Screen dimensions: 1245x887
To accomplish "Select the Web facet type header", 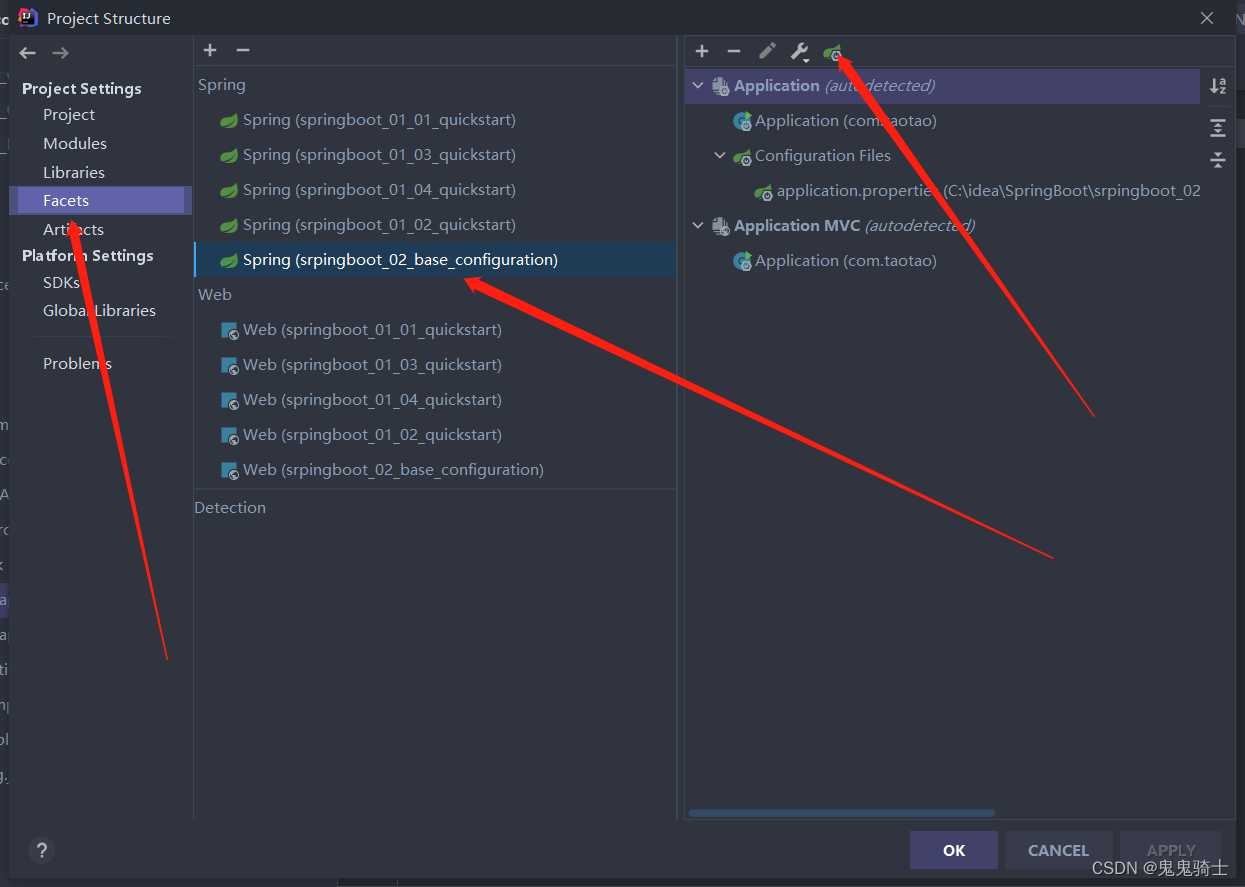I will click(215, 295).
